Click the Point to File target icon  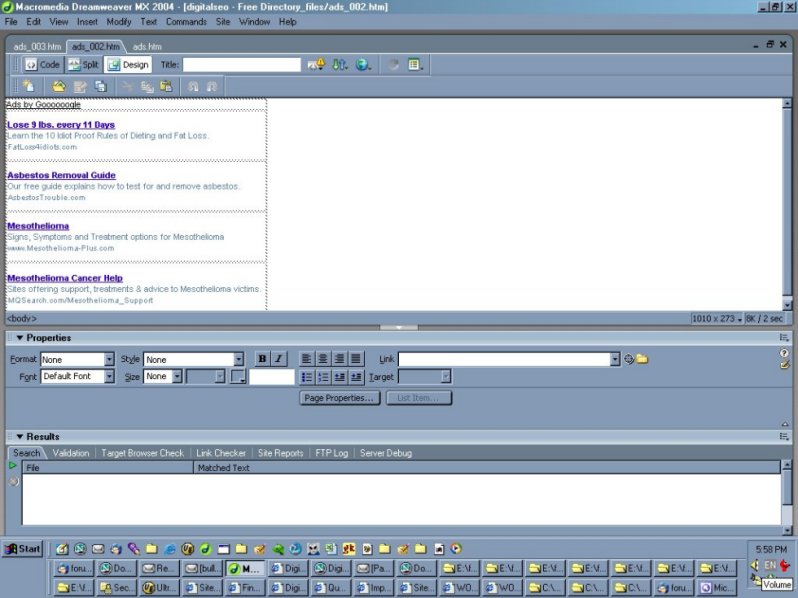coord(629,359)
